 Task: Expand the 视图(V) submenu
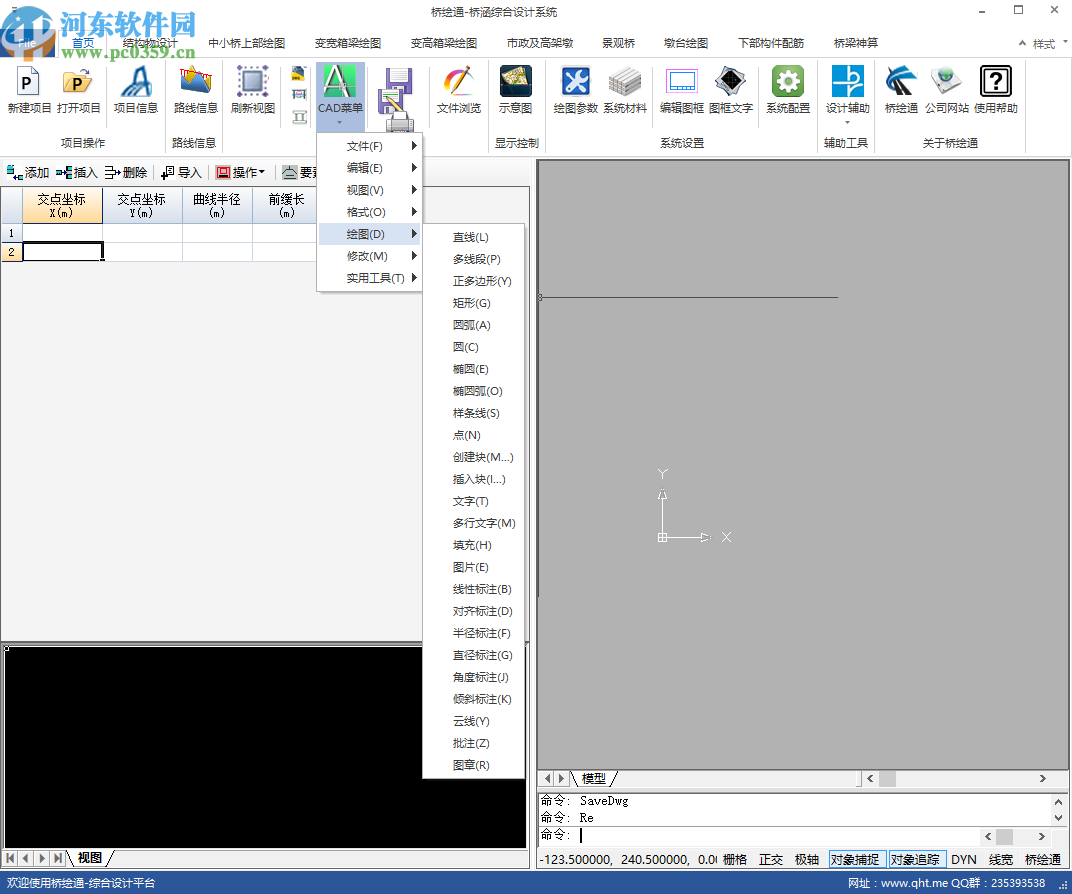pos(370,190)
